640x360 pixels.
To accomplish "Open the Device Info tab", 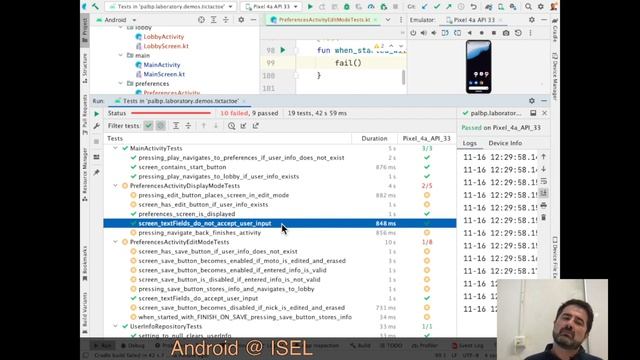I will click(505, 143).
